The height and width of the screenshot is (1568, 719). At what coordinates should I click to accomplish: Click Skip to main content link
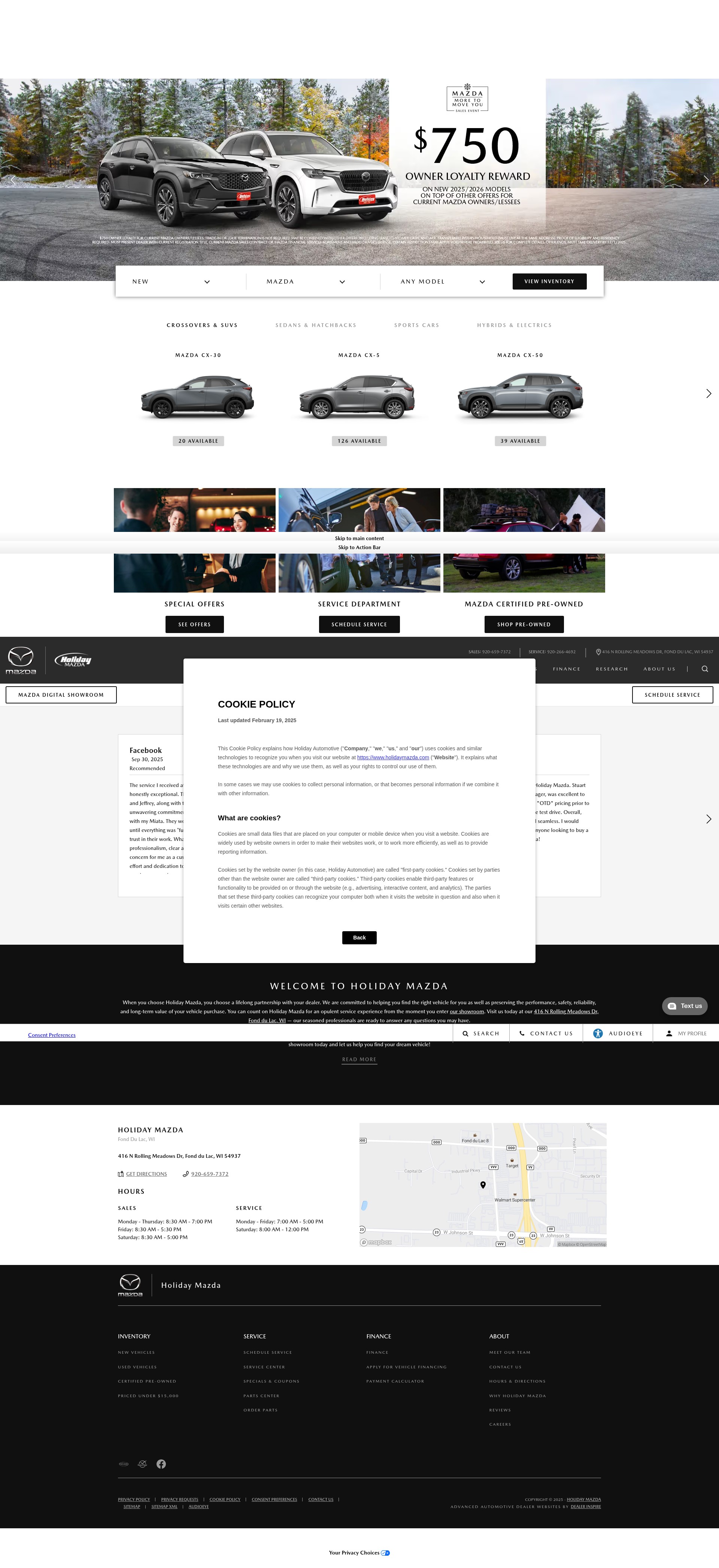pyautogui.click(x=359, y=538)
